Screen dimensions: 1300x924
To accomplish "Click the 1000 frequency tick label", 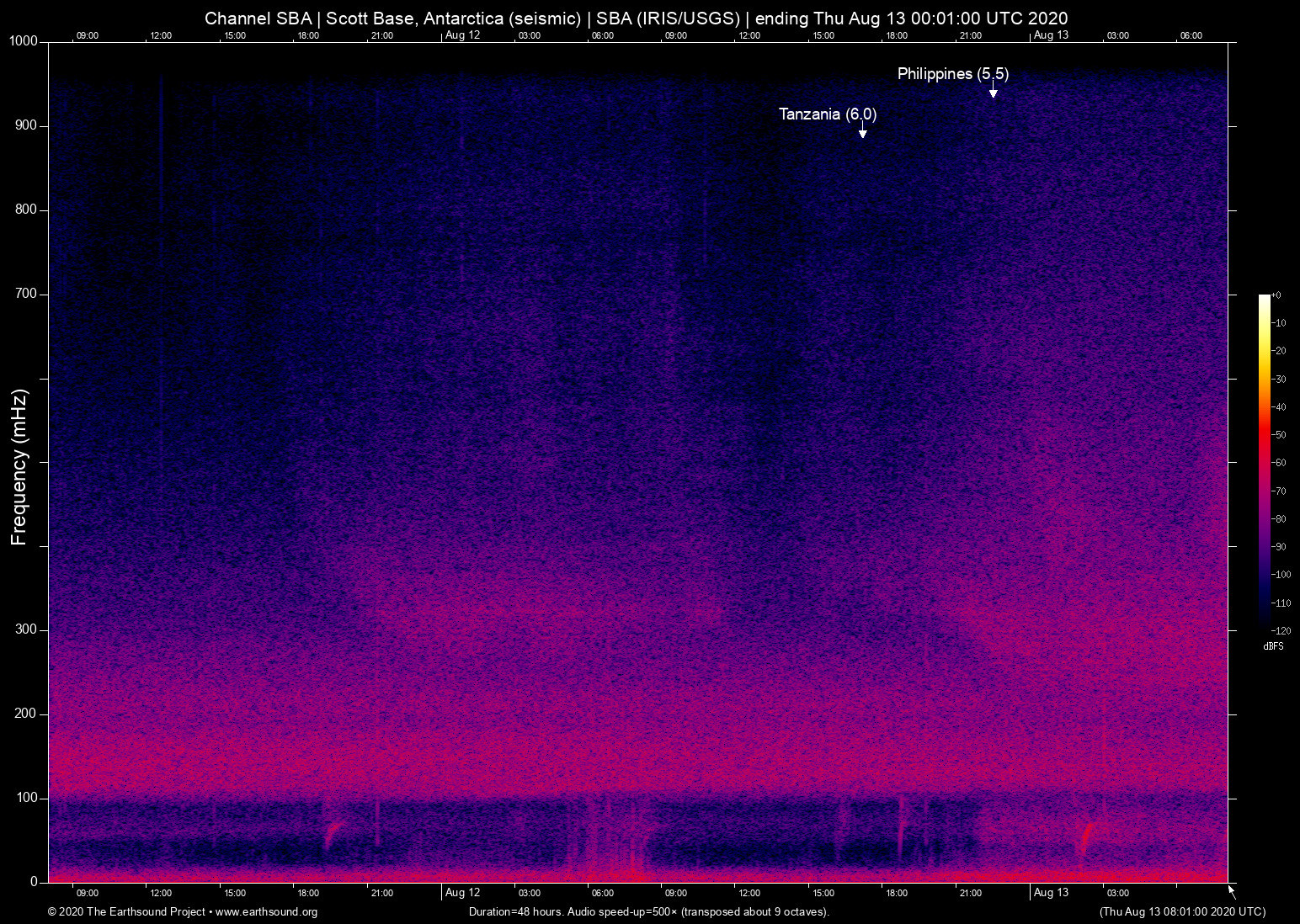I will click(24, 41).
